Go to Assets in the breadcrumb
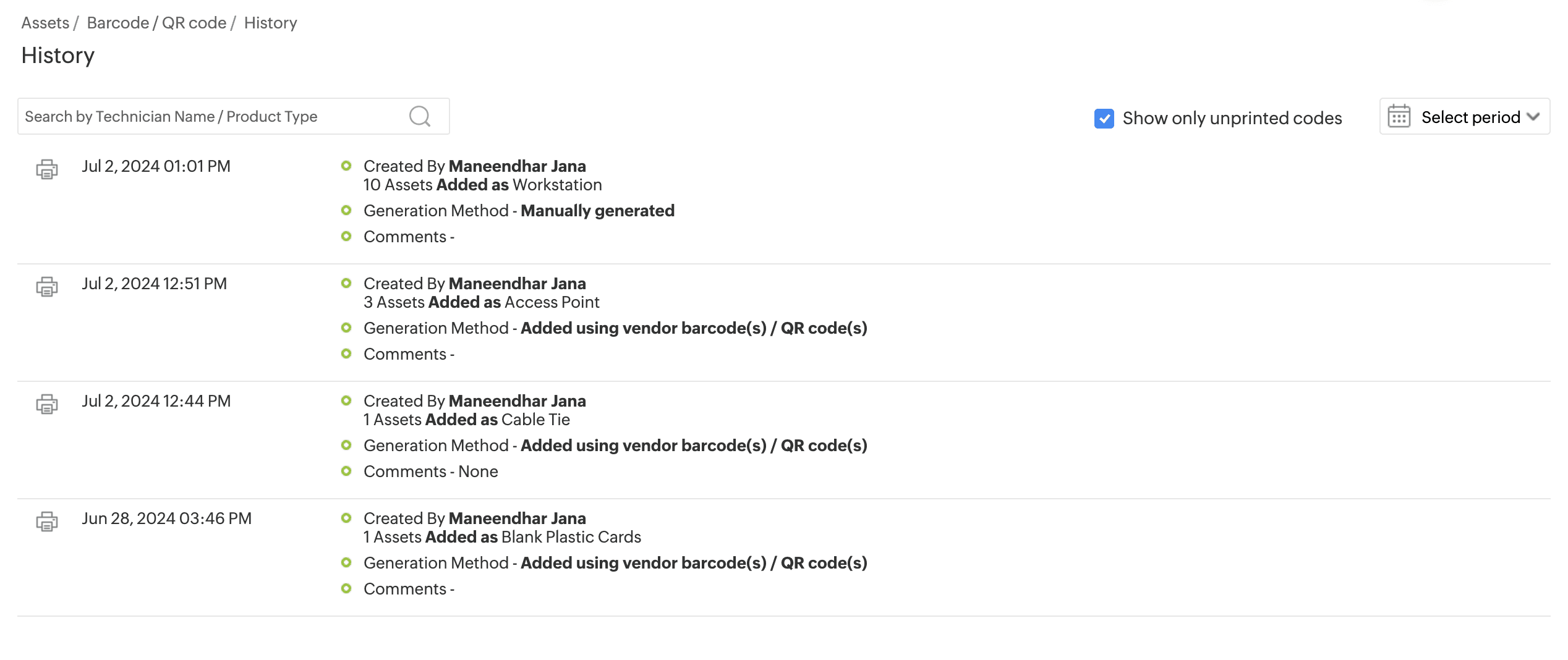The width and height of the screenshot is (1568, 660). click(x=45, y=23)
